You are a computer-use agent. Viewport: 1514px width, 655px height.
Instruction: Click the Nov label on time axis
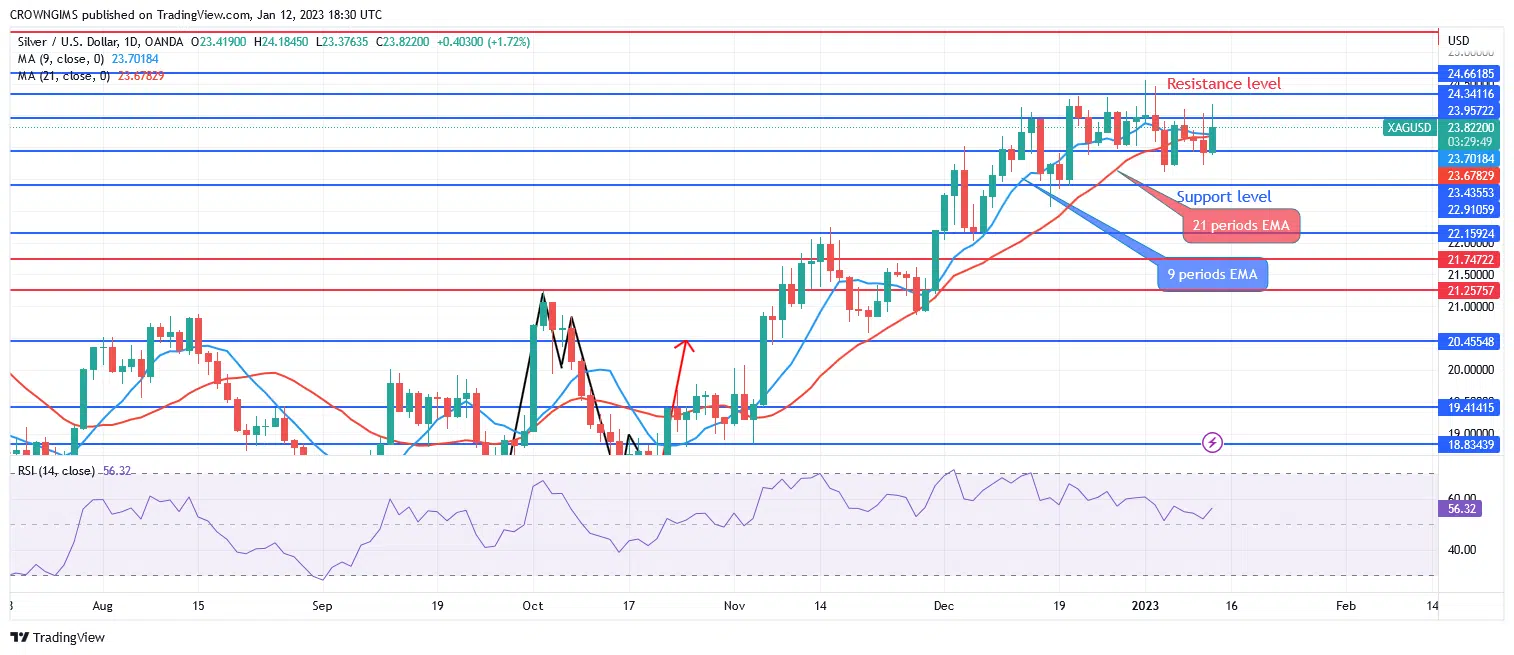click(735, 606)
